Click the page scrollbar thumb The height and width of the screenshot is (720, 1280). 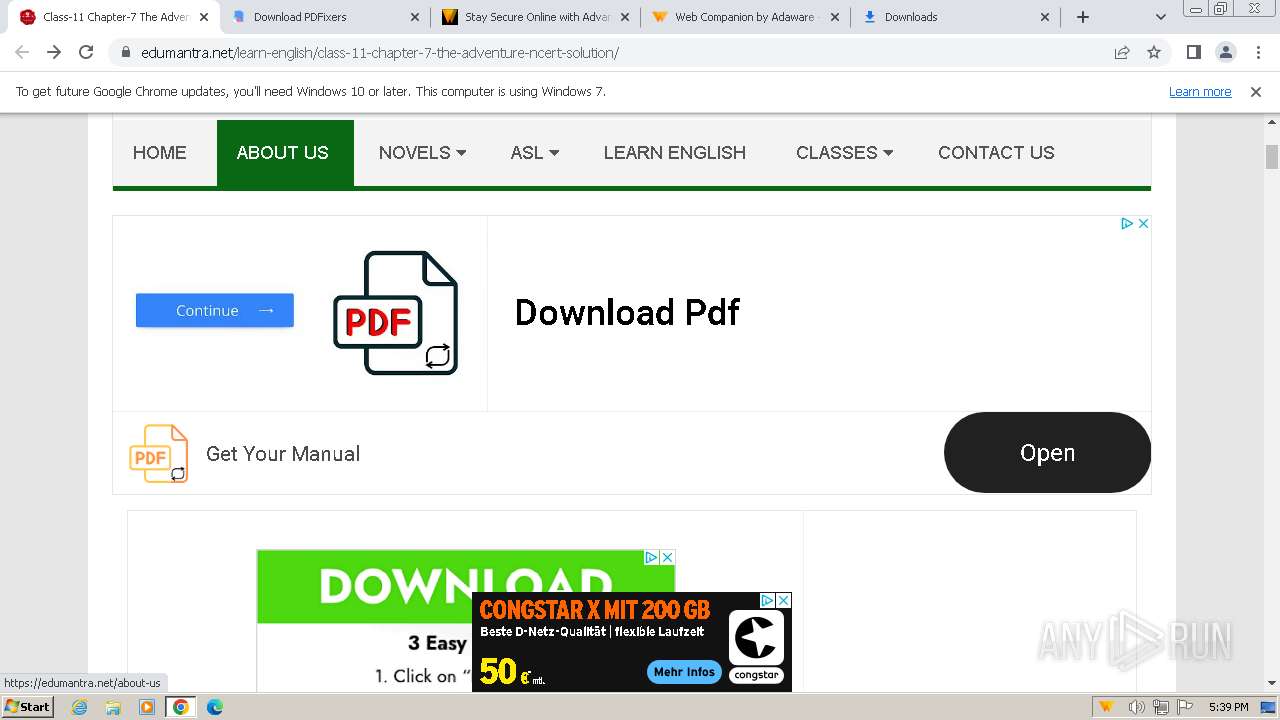pyautogui.click(x=1272, y=157)
